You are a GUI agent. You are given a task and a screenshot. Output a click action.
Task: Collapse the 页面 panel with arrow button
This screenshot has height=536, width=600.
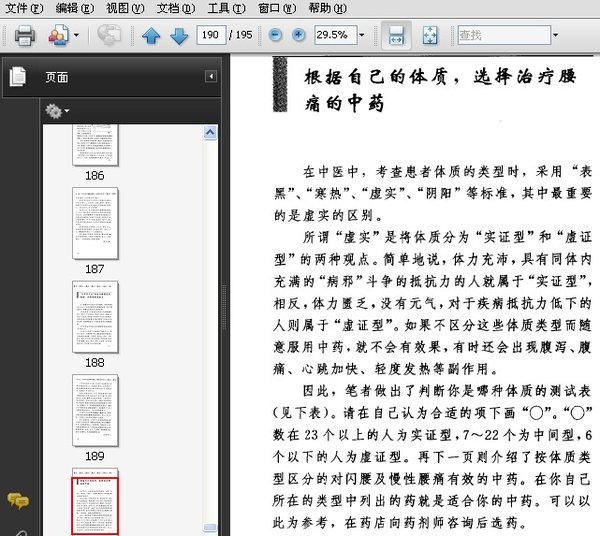(x=211, y=77)
